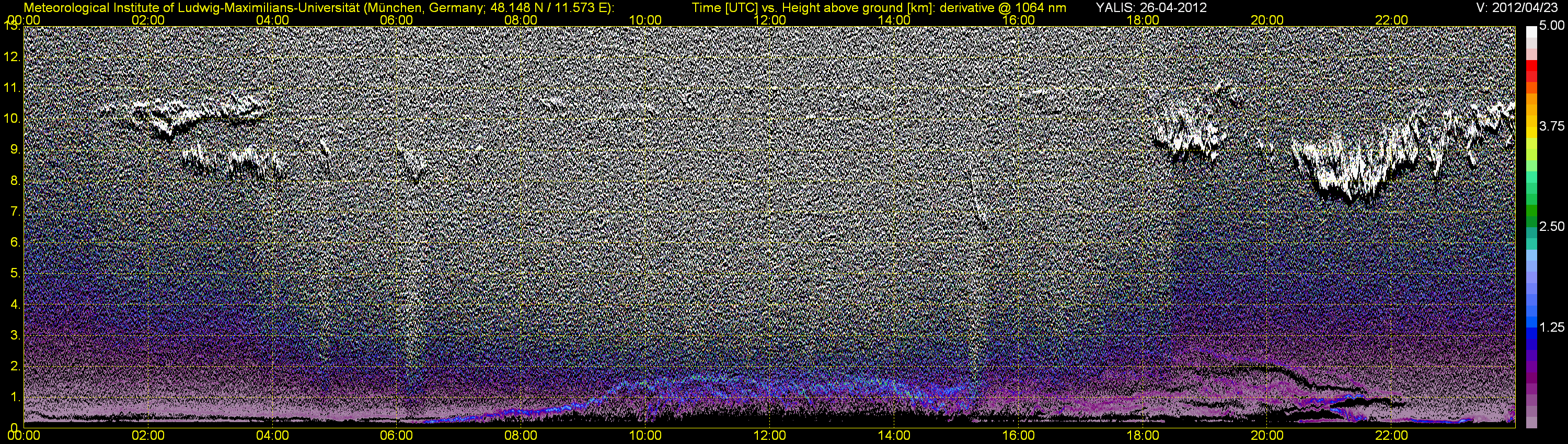Click the 10:00 label on the top time axis
The height and width of the screenshot is (444, 1568).
[645, 20]
